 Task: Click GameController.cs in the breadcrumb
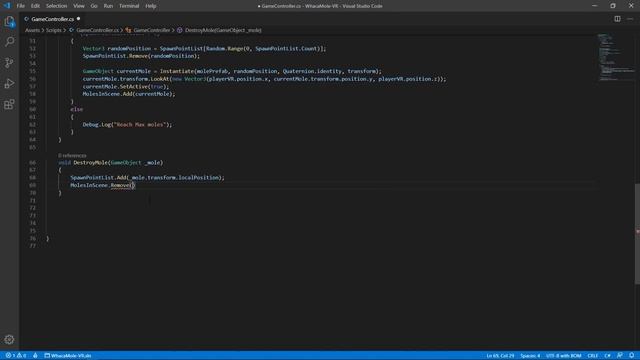point(97,30)
